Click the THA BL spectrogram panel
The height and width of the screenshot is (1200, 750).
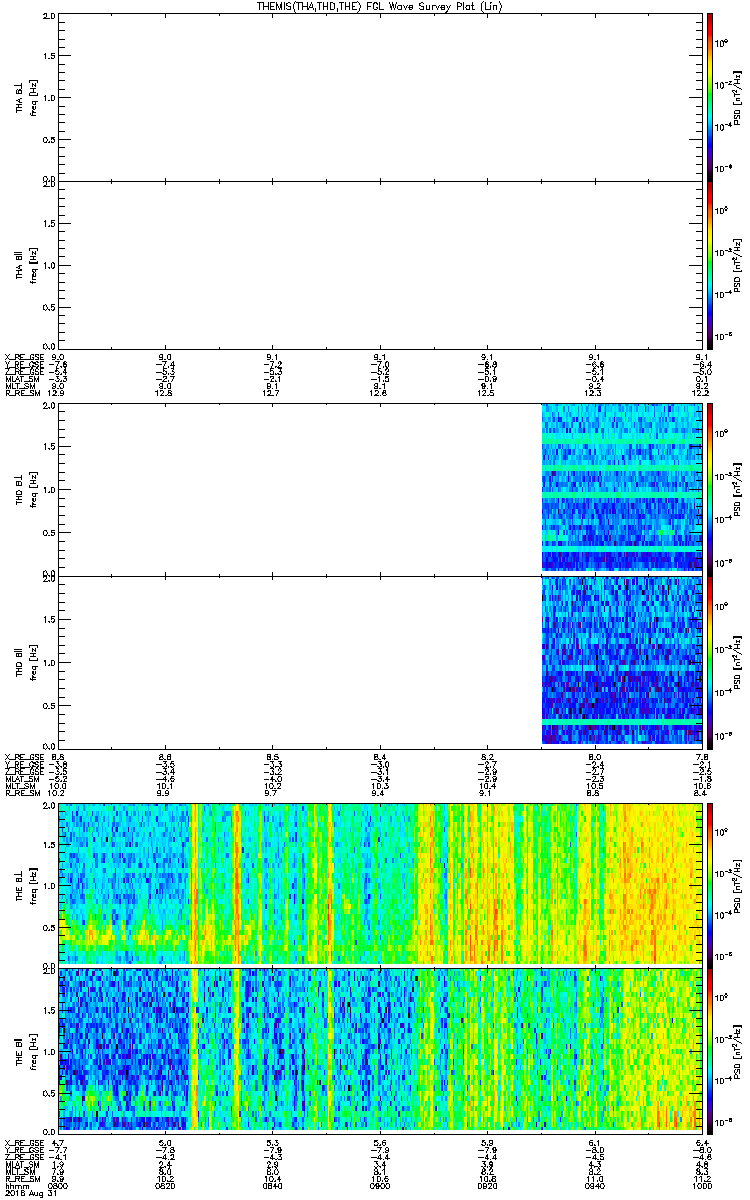point(380,96)
